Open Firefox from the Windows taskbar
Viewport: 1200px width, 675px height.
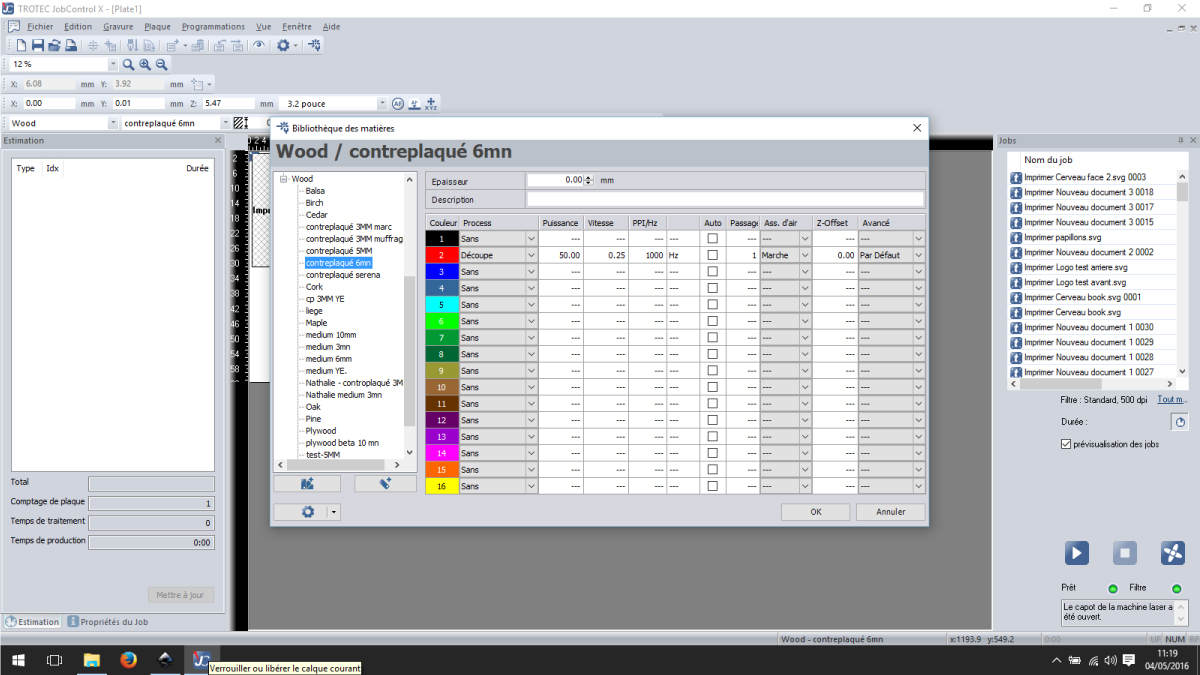(x=127, y=660)
